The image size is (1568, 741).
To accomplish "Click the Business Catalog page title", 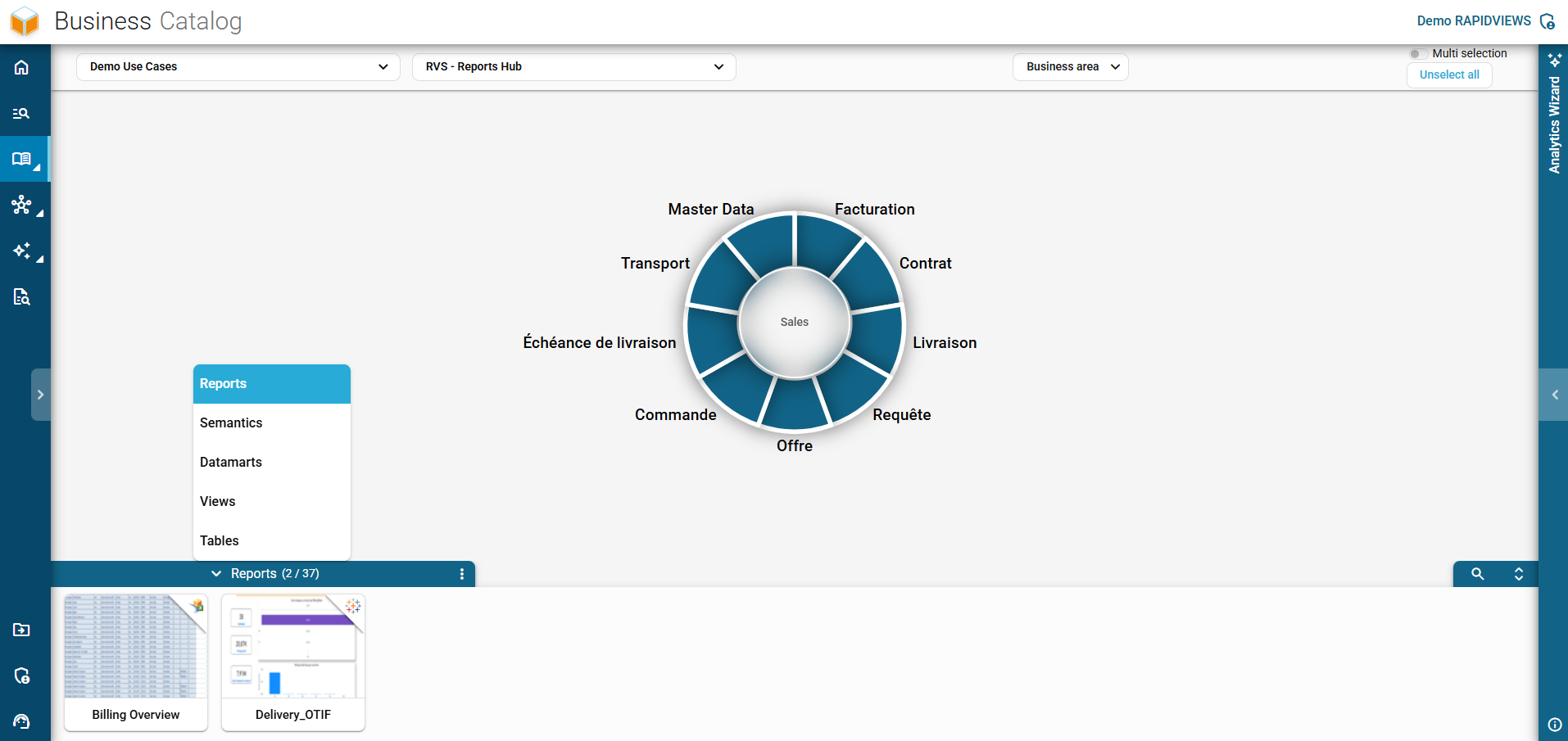I will tap(148, 21).
